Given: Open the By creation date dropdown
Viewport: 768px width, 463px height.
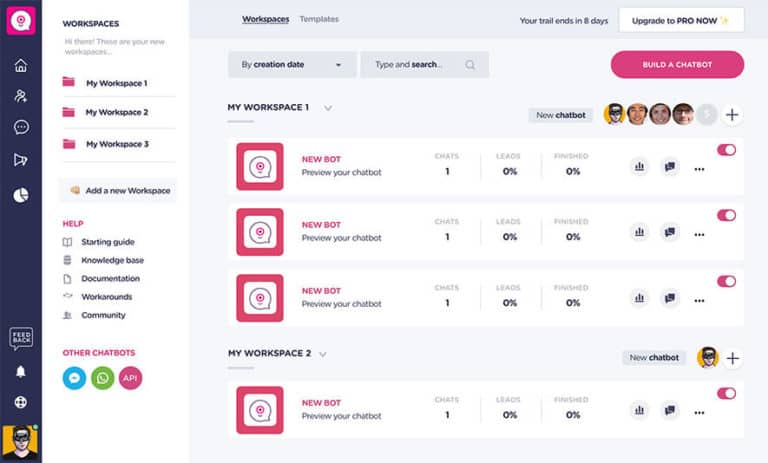Looking at the screenshot, I should pos(292,65).
